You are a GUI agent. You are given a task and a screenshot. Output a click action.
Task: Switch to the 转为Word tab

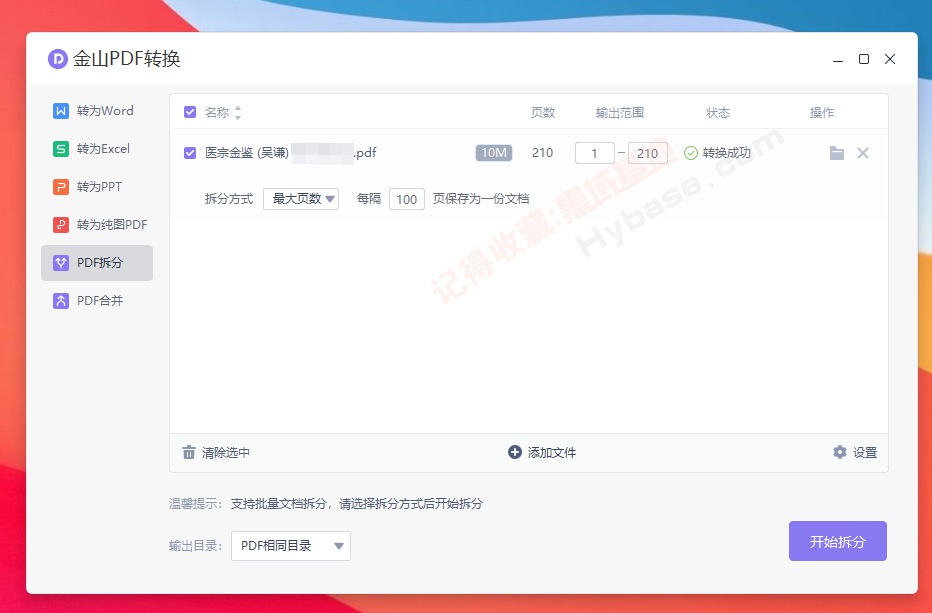[x=97, y=111]
